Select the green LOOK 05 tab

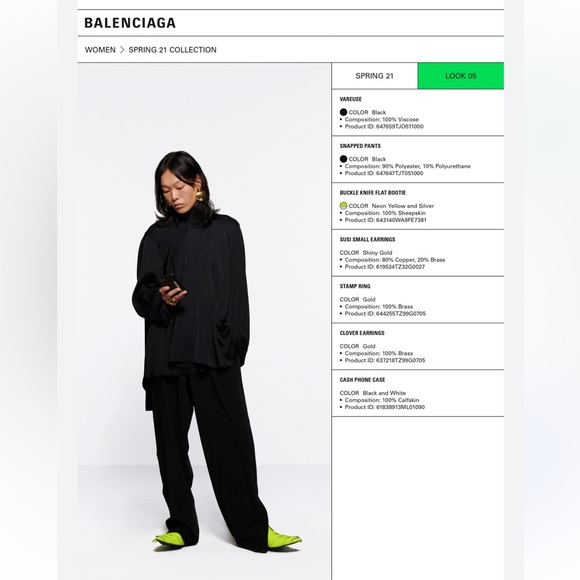461,76
